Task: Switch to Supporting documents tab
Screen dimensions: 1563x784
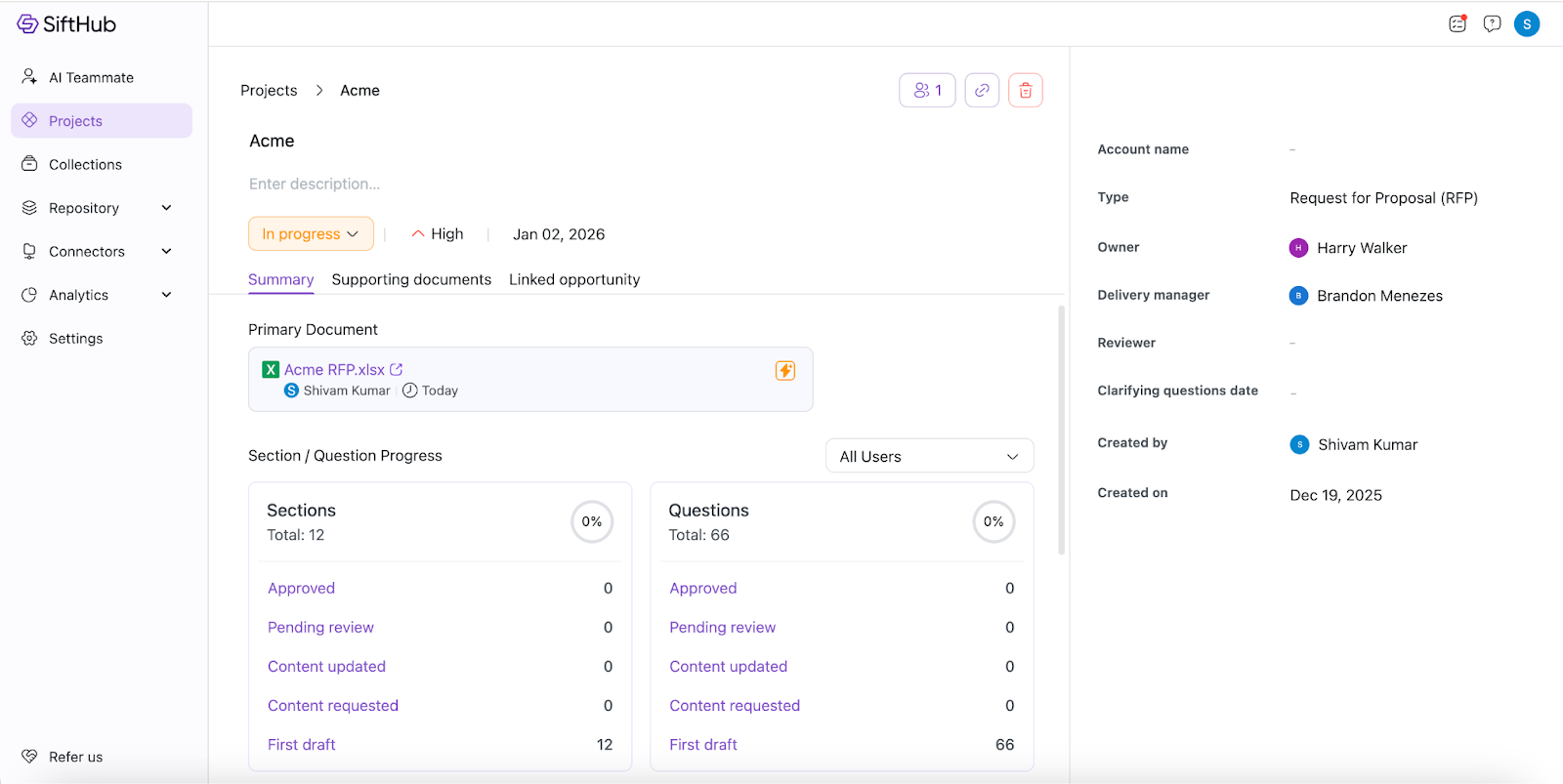Action: pos(411,280)
